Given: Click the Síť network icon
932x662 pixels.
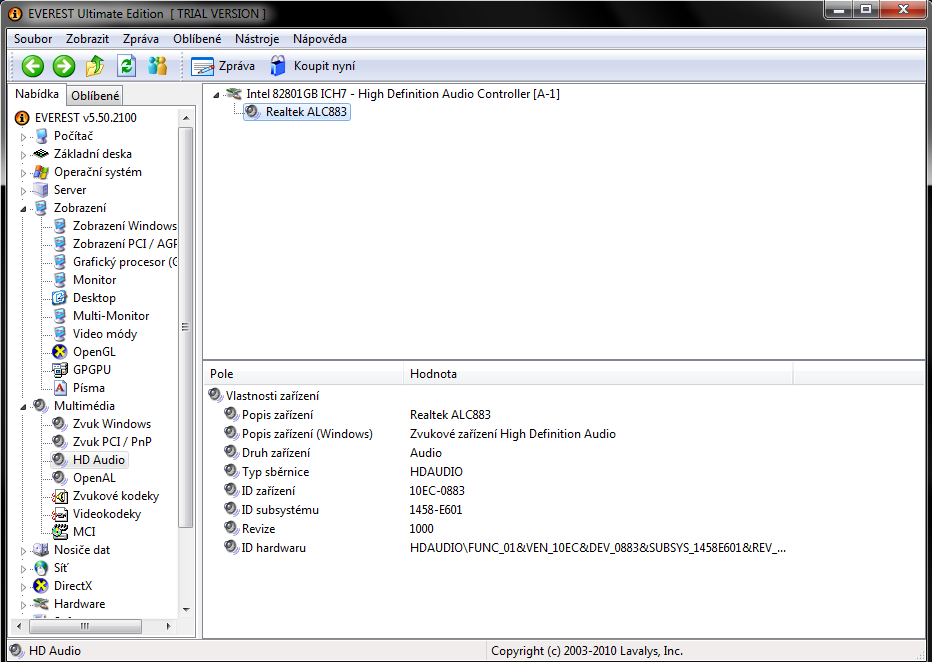Looking at the screenshot, I should [40, 568].
